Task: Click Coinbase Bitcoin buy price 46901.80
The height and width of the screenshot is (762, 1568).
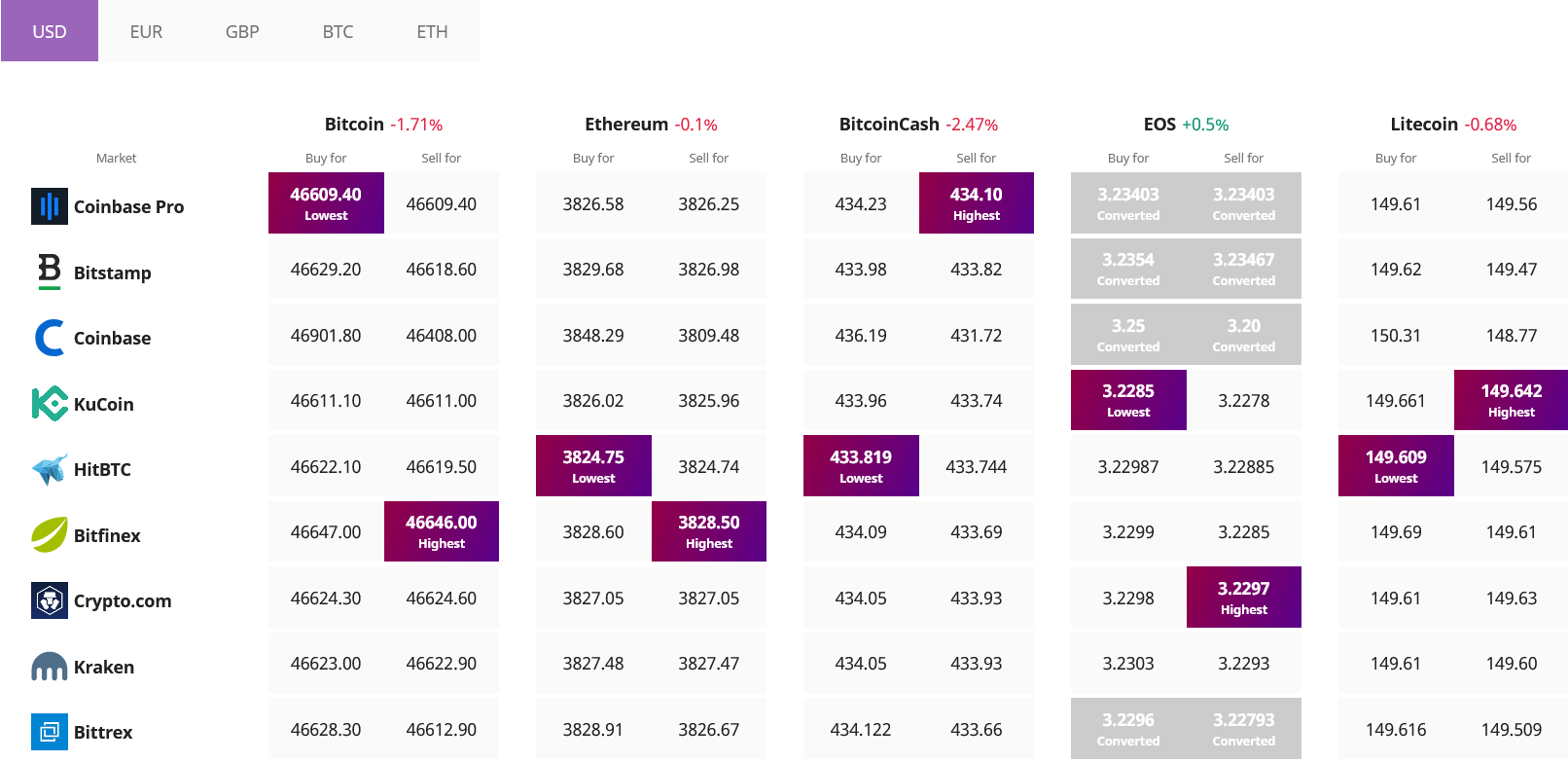Action: 326,335
